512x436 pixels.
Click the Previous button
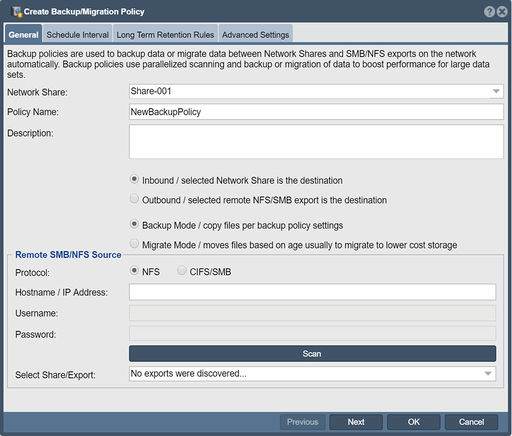(302, 422)
